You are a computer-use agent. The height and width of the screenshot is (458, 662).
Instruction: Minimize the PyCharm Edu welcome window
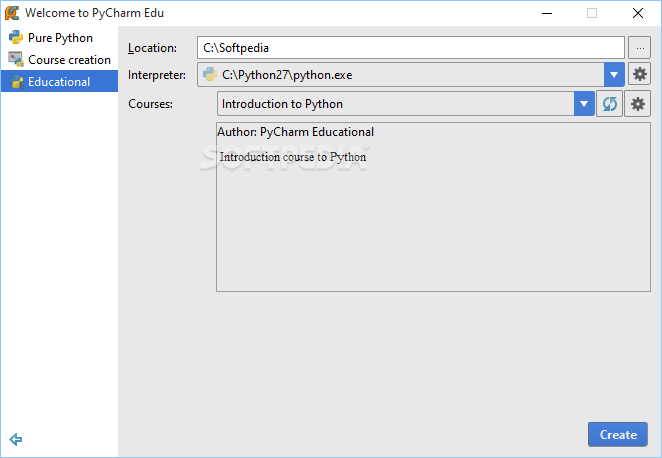point(547,13)
